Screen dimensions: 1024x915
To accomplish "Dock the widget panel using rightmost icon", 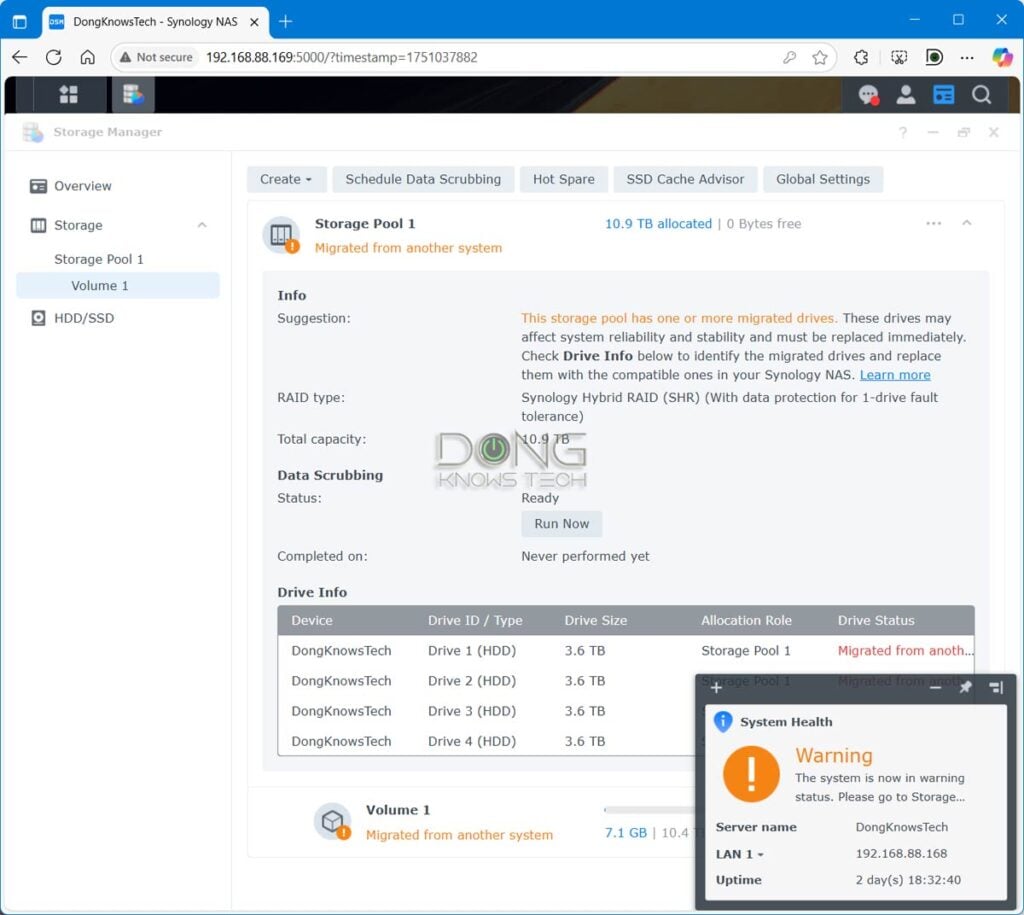I will 996,687.
